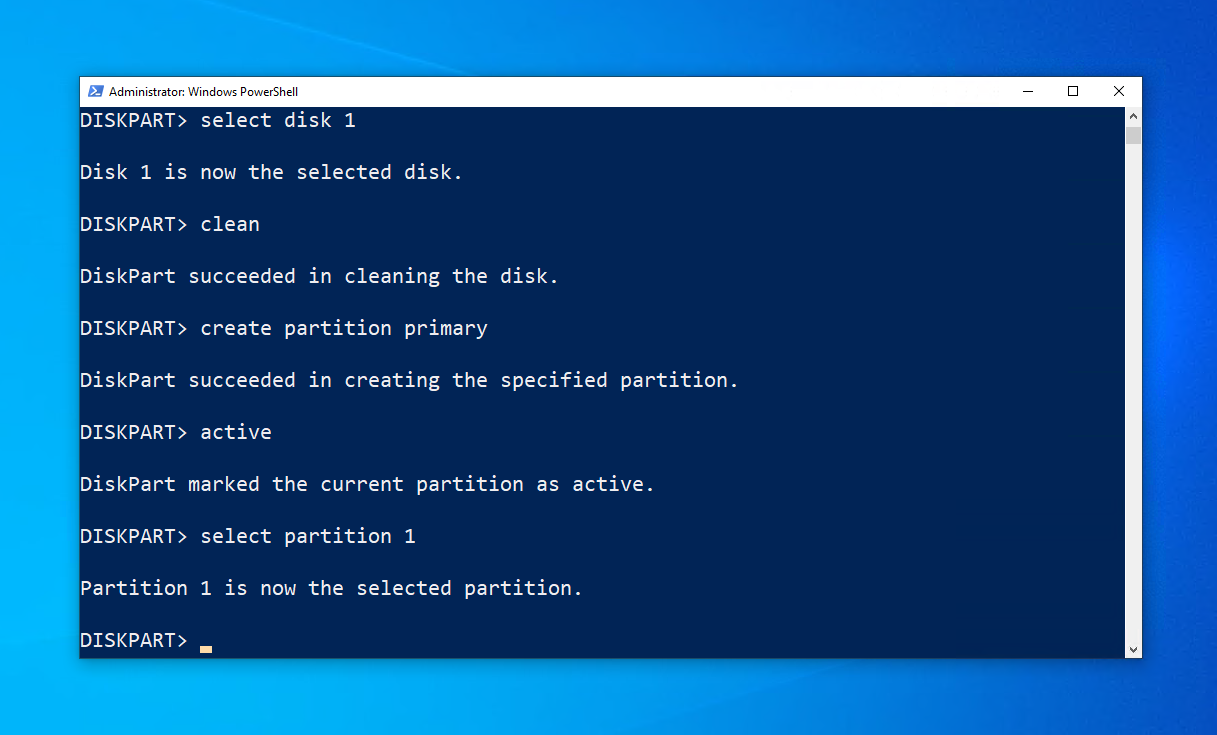Click the "clean" command text
Viewport: 1217px width, 735px height.
pyautogui.click(x=230, y=225)
